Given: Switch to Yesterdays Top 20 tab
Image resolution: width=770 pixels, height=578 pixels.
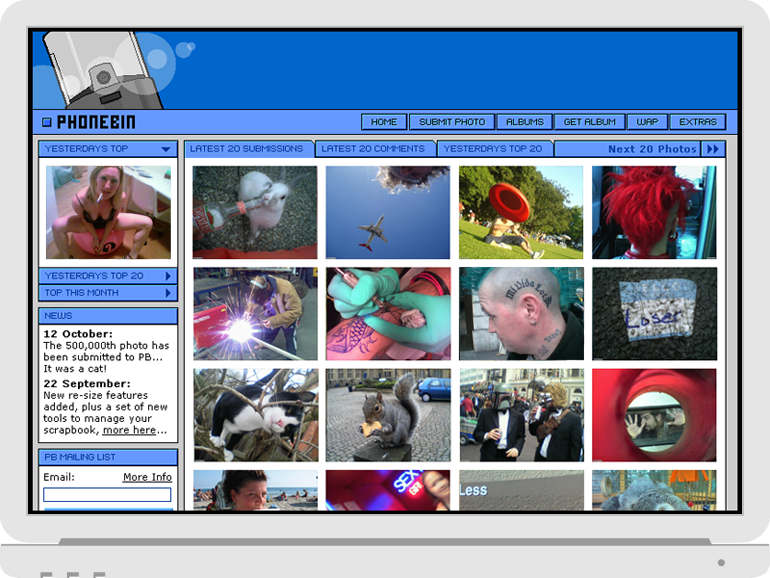Looking at the screenshot, I should pos(495,149).
